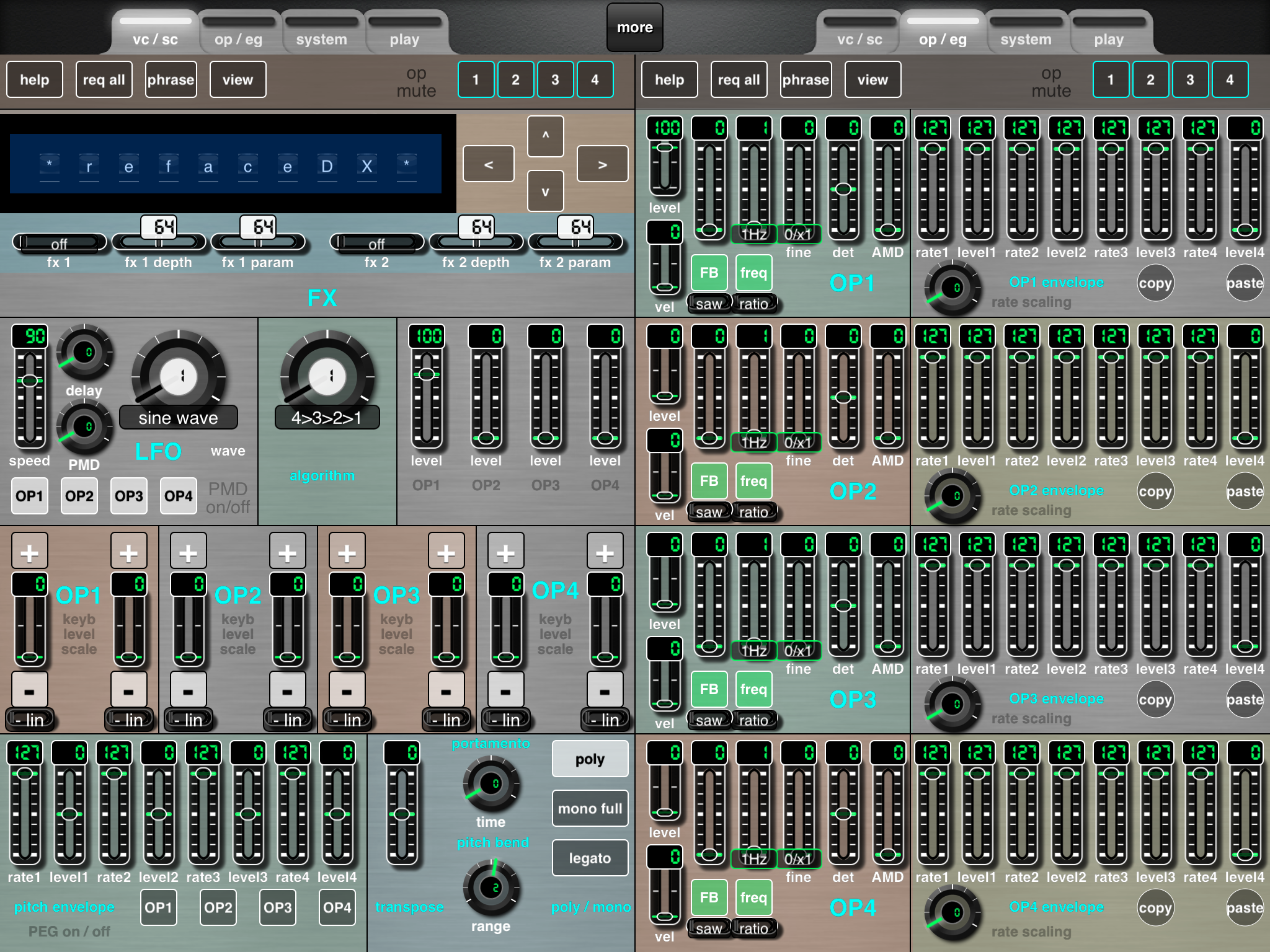Click the up arrow cursor button
The height and width of the screenshot is (952, 1270).
pos(546,136)
